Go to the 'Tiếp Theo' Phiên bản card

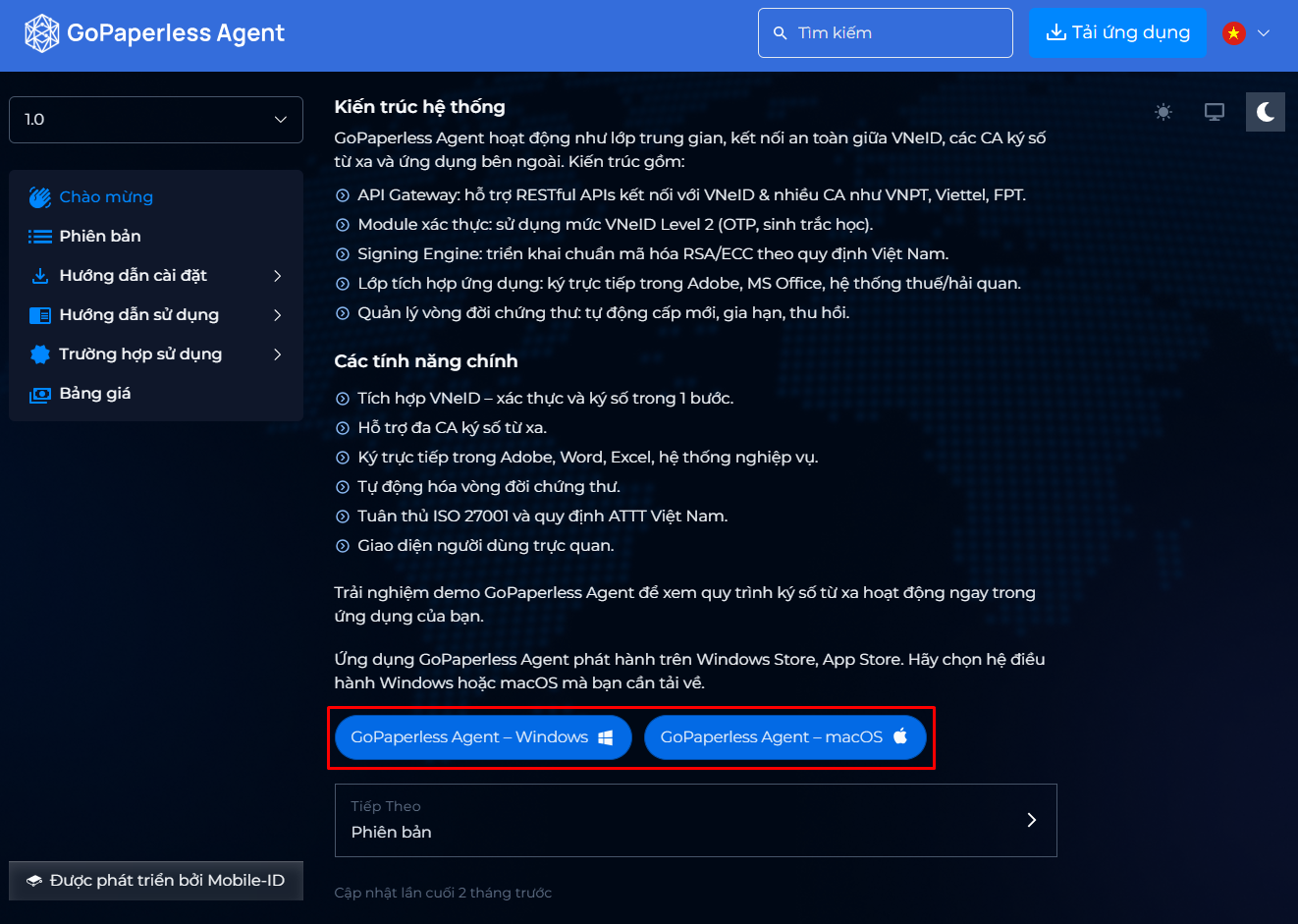click(x=696, y=820)
